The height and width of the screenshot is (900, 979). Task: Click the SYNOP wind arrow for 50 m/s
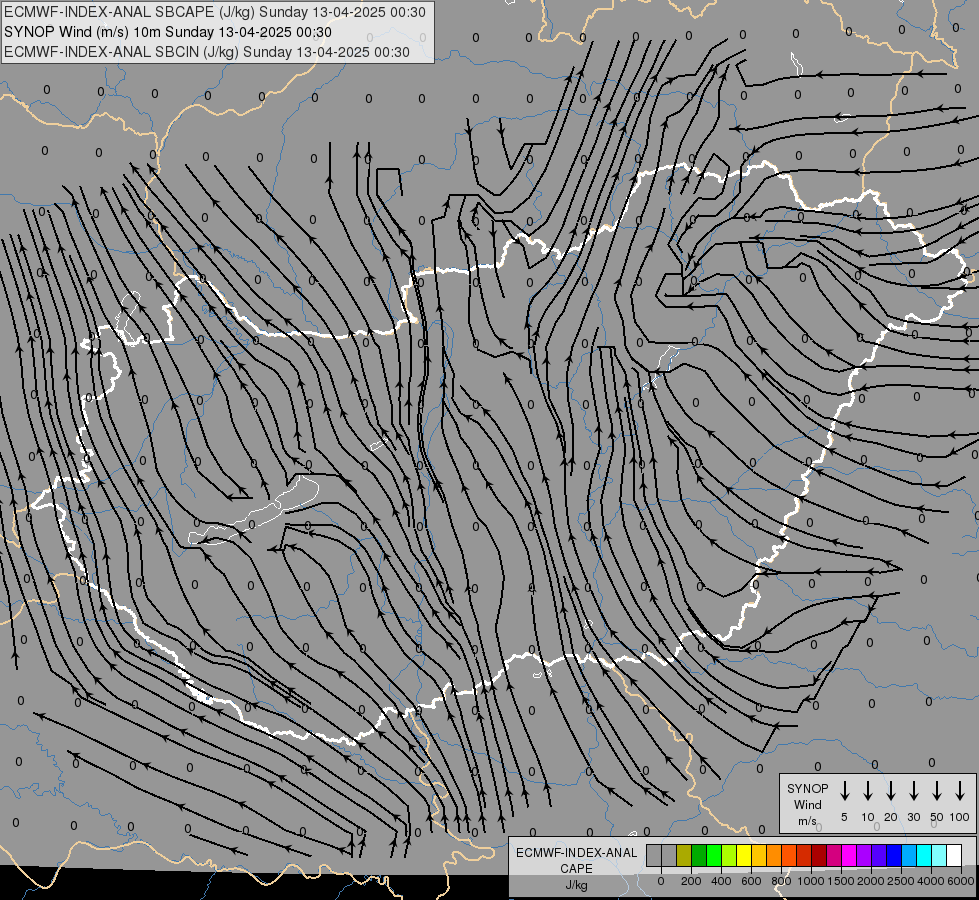pyautogui.click(x=937, y=791)
